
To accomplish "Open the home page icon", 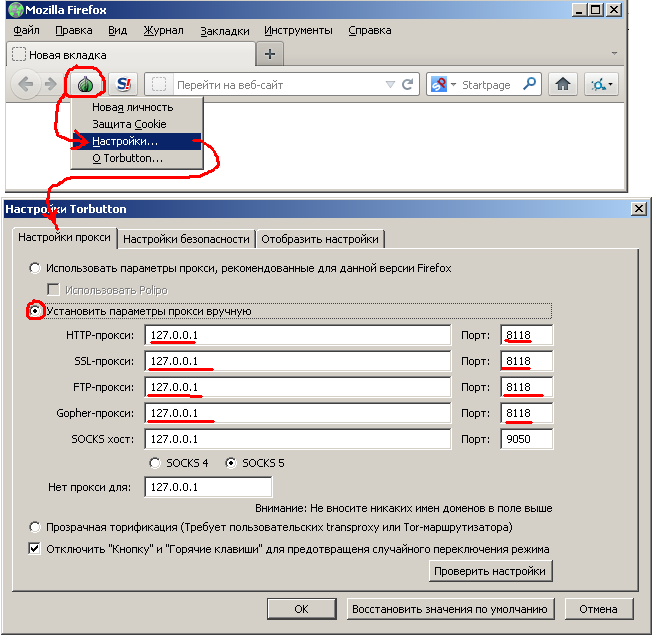I will coord(563,85).
